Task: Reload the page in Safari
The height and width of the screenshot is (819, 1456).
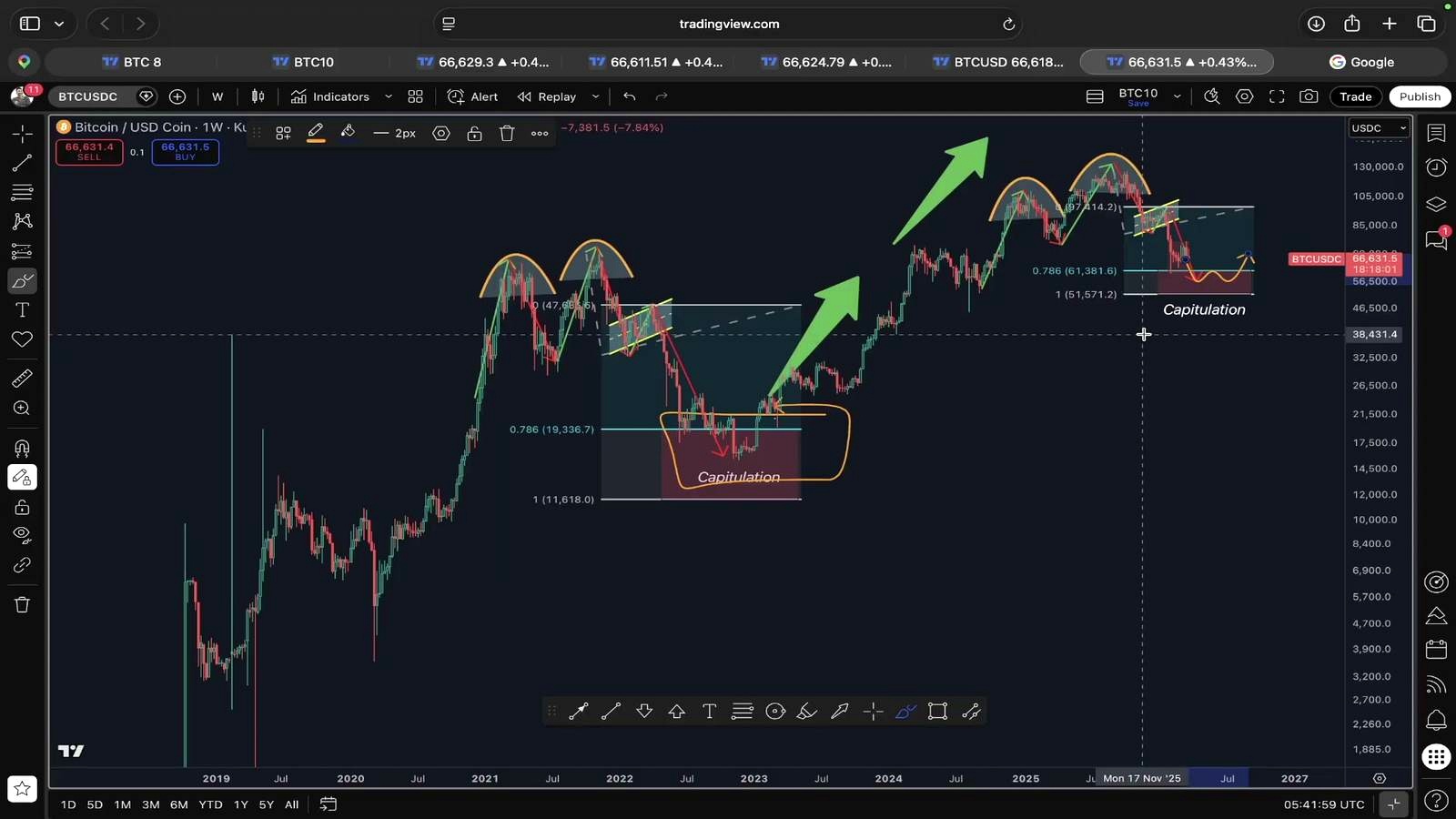Action: pos(1008,24)
